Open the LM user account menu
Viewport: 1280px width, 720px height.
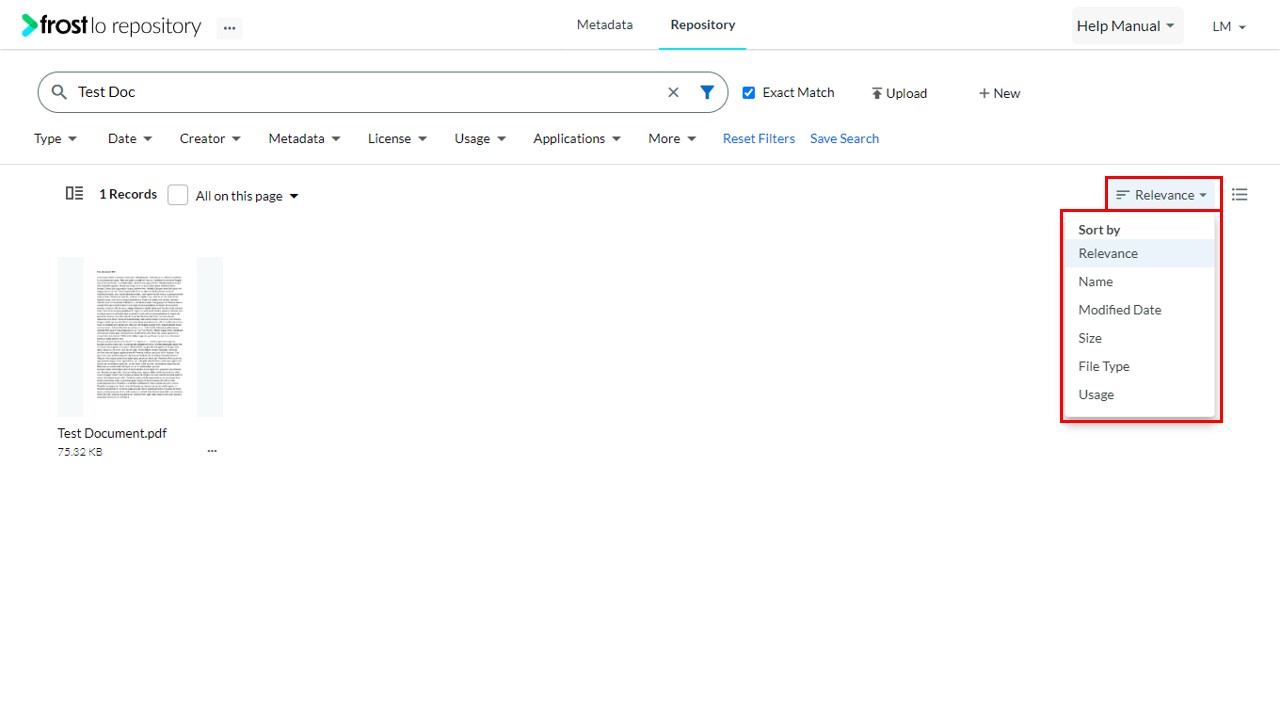(1229, 27)
